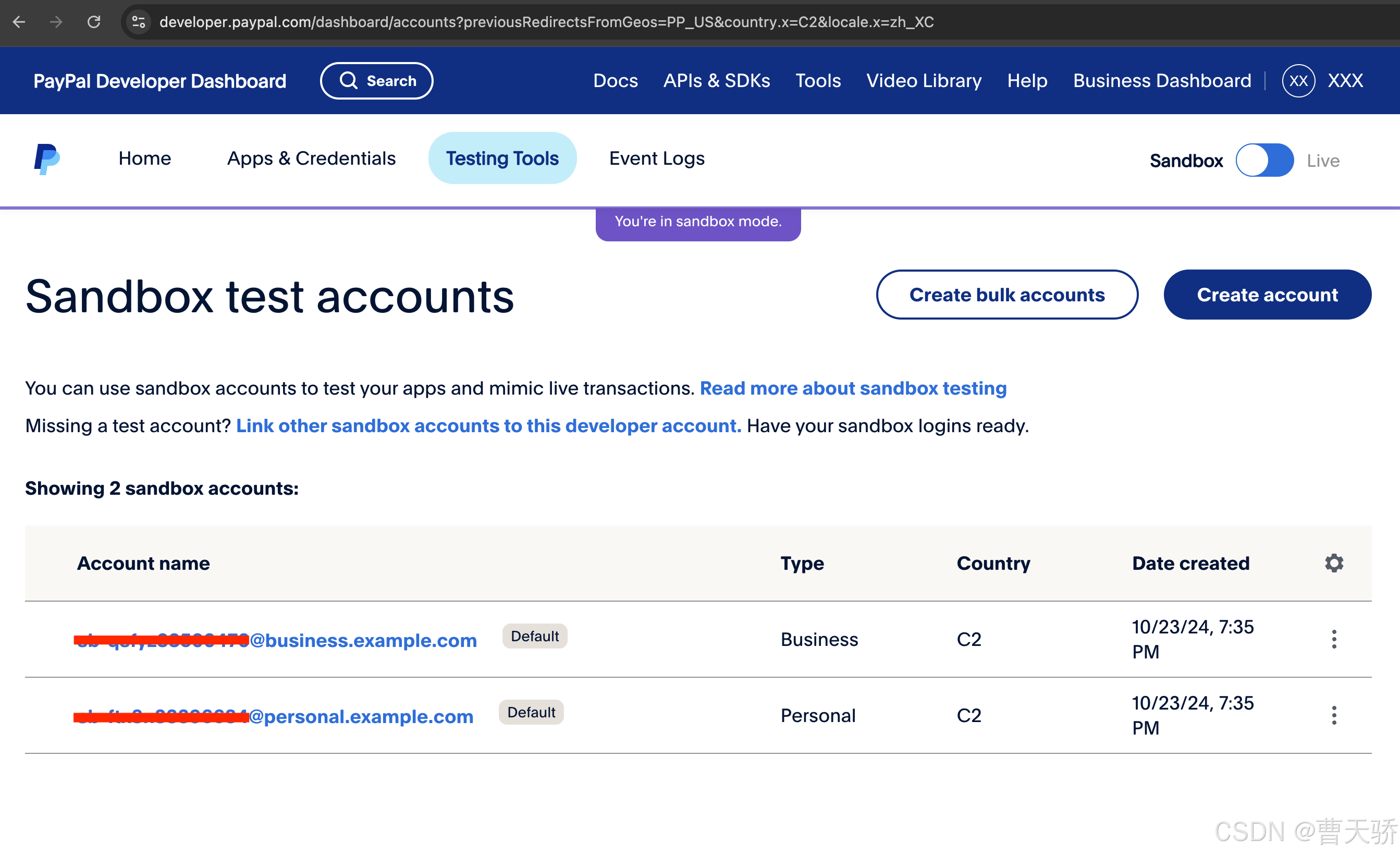
Task: Open Read more about sandbox testing link
Action: point(853,388)
